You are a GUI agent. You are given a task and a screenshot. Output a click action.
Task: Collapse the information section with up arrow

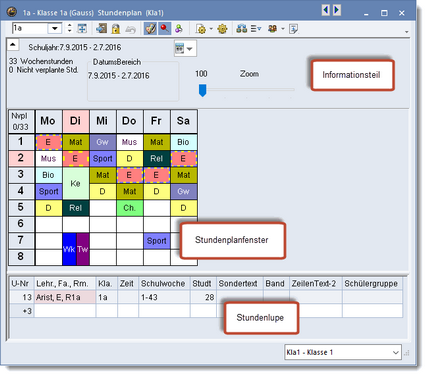pyautogui.click(x=13, y=44)
